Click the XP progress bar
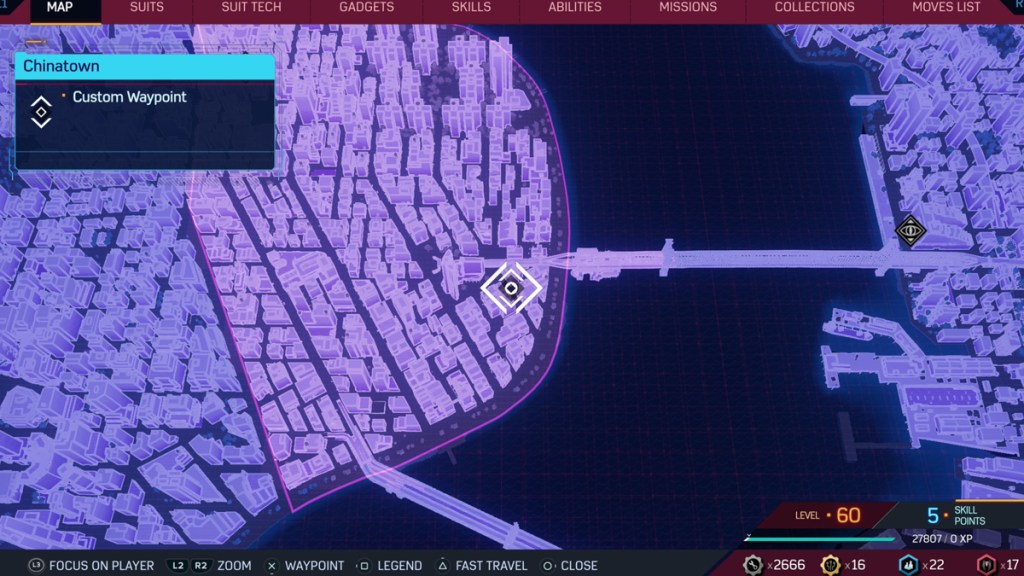Screen dimensions: 1024x576 [820, 539]
